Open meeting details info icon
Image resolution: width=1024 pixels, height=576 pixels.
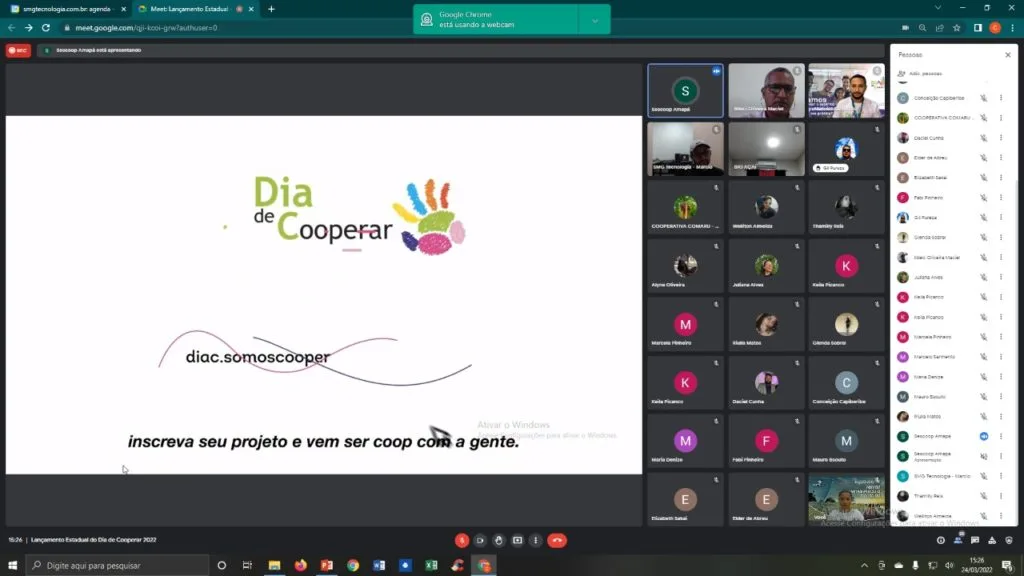(x=940, y=540)
